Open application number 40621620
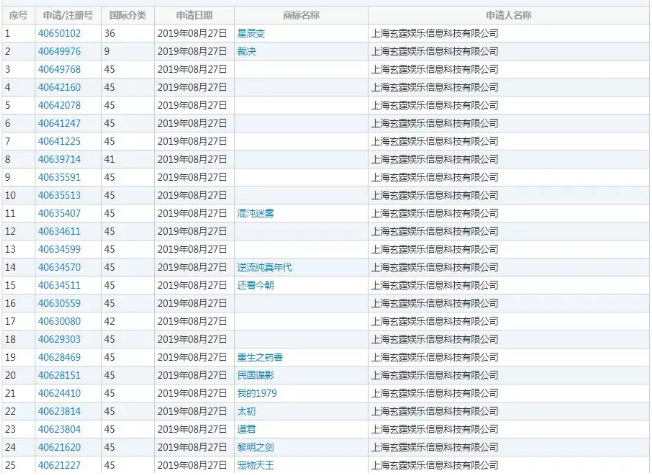The width and height of the screenshot is (652, 475). pyautogui.click(x=59, y=447)
